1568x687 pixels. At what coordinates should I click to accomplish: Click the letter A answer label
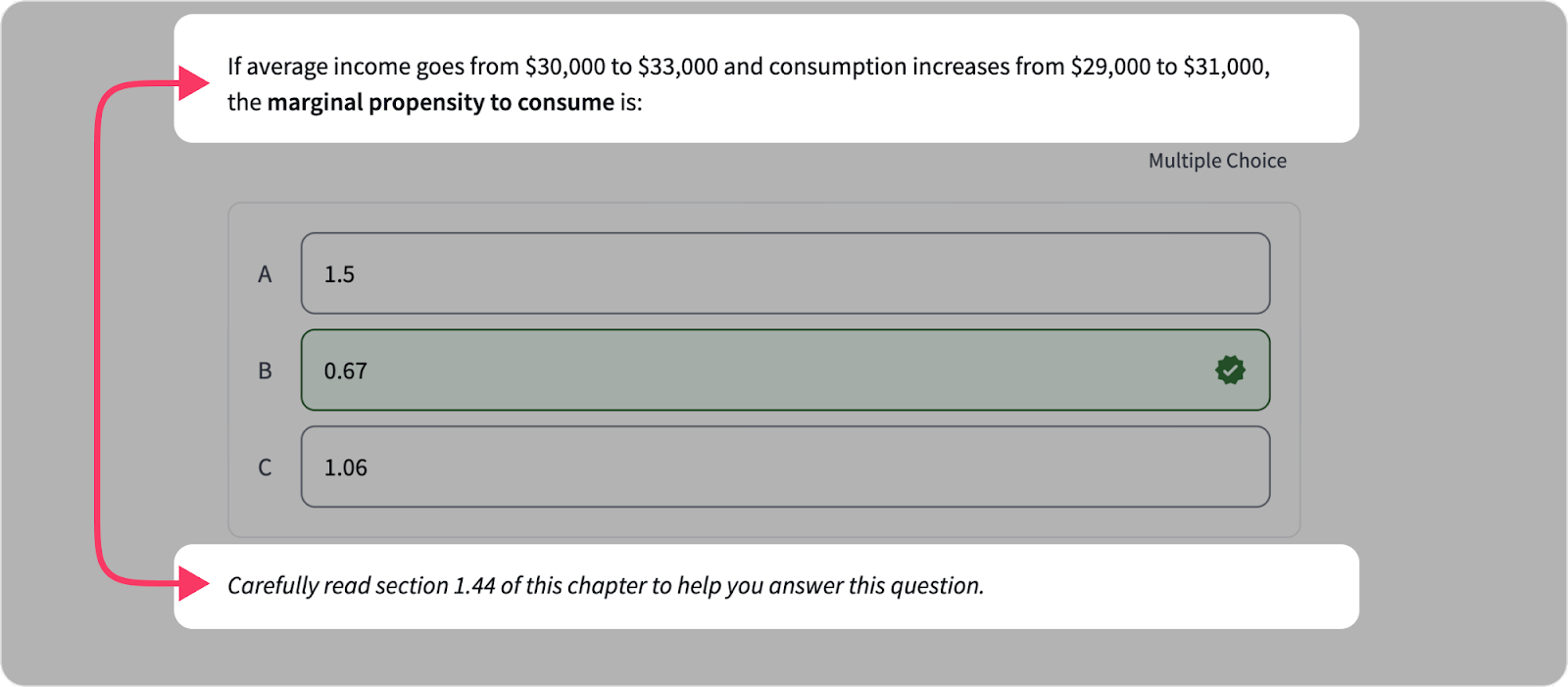(265, 274)
